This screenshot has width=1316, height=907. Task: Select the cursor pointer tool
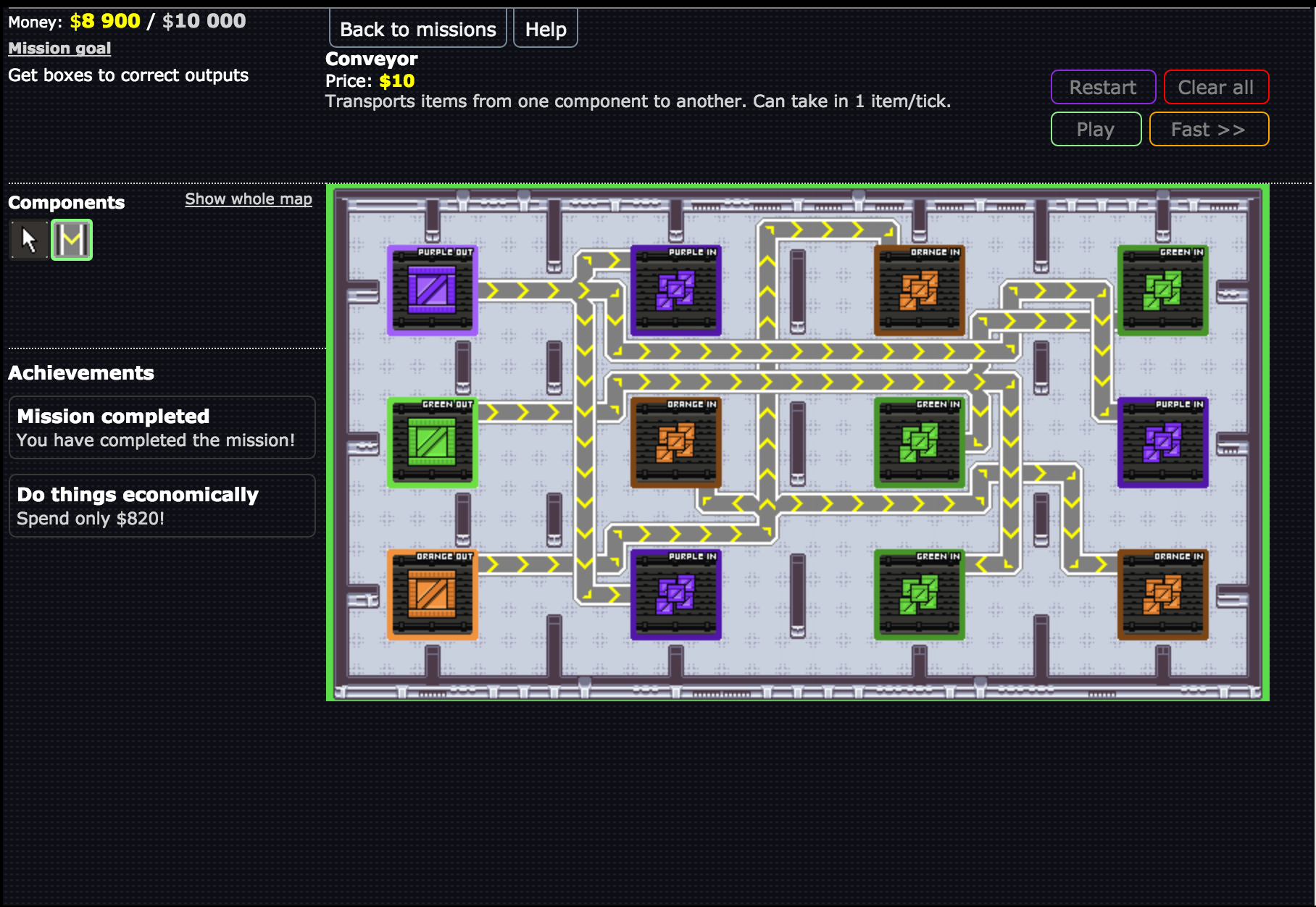[29, 240]
